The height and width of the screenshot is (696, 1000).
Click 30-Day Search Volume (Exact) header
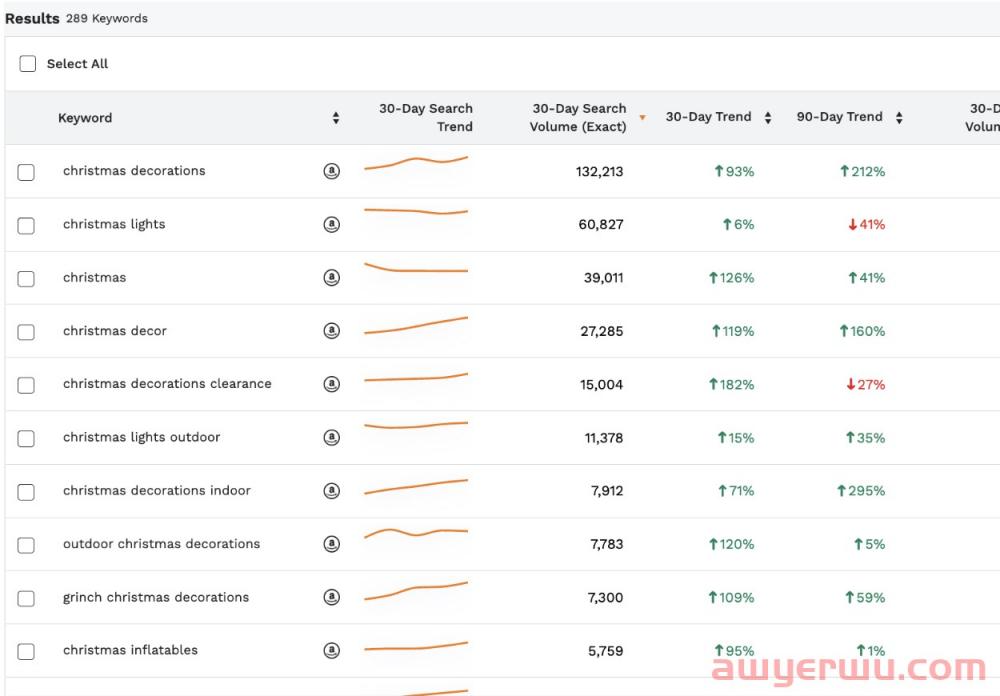pos(578,117)
